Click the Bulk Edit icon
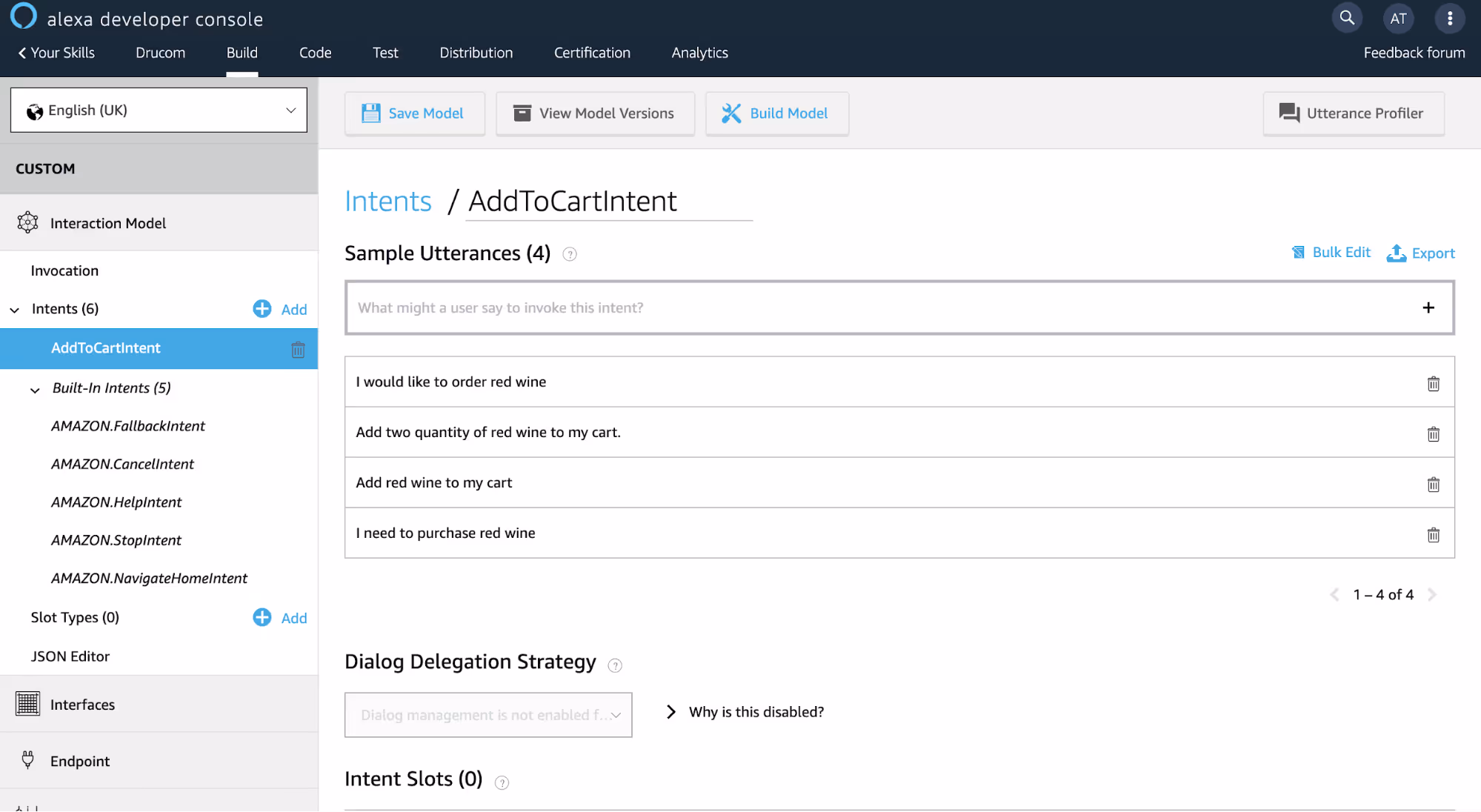Image resolution: width=1481 pixels, height=812 pixels. point(1298,253)
